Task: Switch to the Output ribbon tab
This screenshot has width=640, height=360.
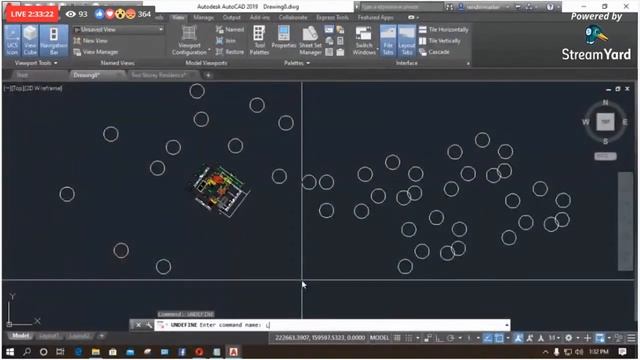Action: (x=231, y=18)
